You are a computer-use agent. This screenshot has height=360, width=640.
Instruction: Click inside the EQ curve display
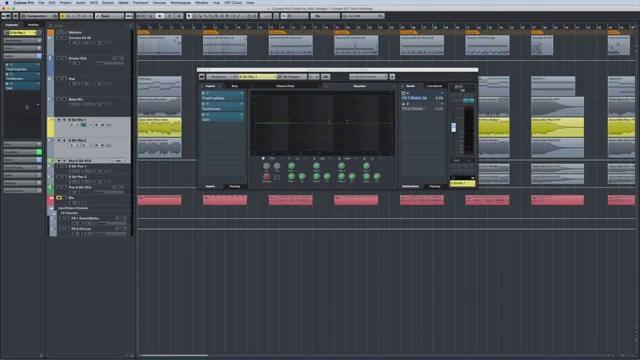322,122
